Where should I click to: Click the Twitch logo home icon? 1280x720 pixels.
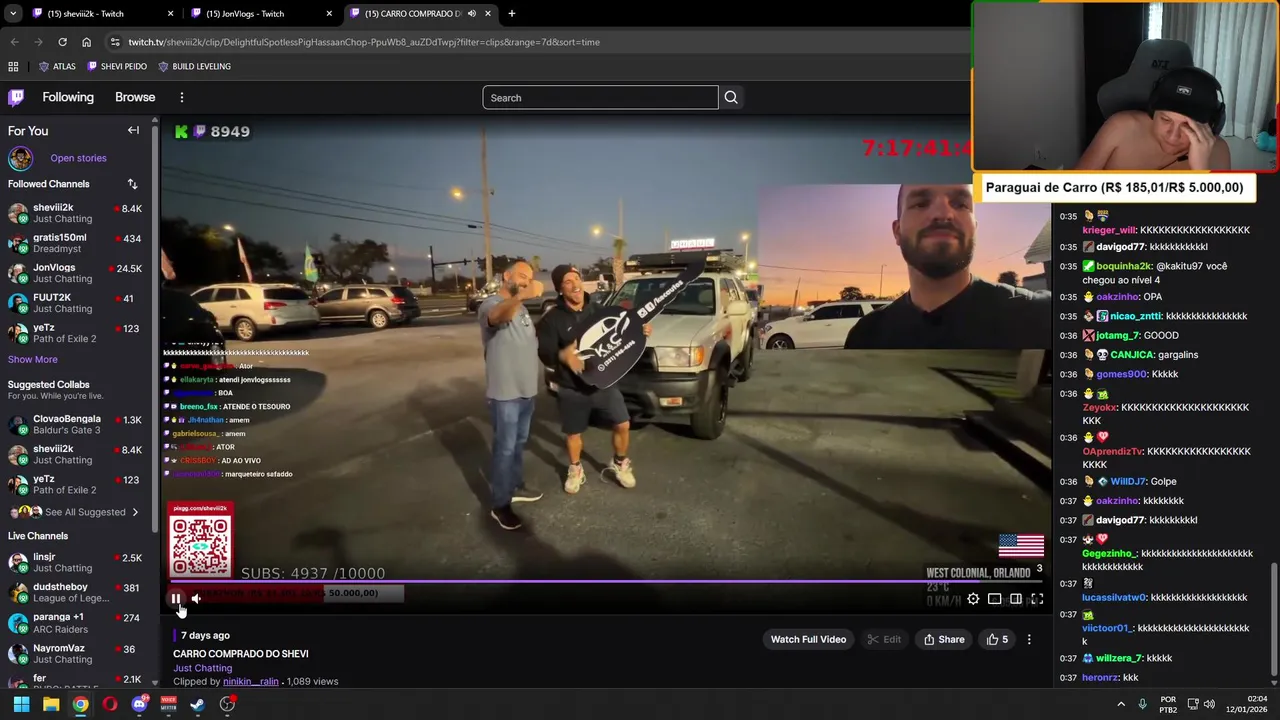[16, 97]
